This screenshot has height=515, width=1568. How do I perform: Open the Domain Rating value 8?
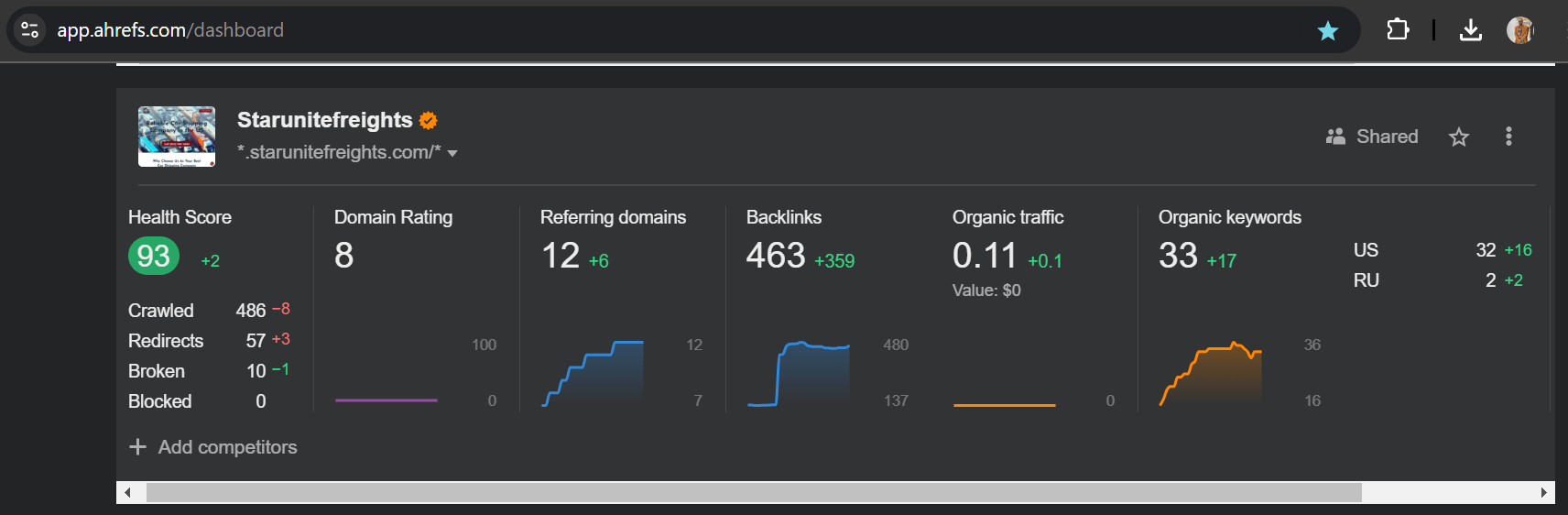[344, 256]
